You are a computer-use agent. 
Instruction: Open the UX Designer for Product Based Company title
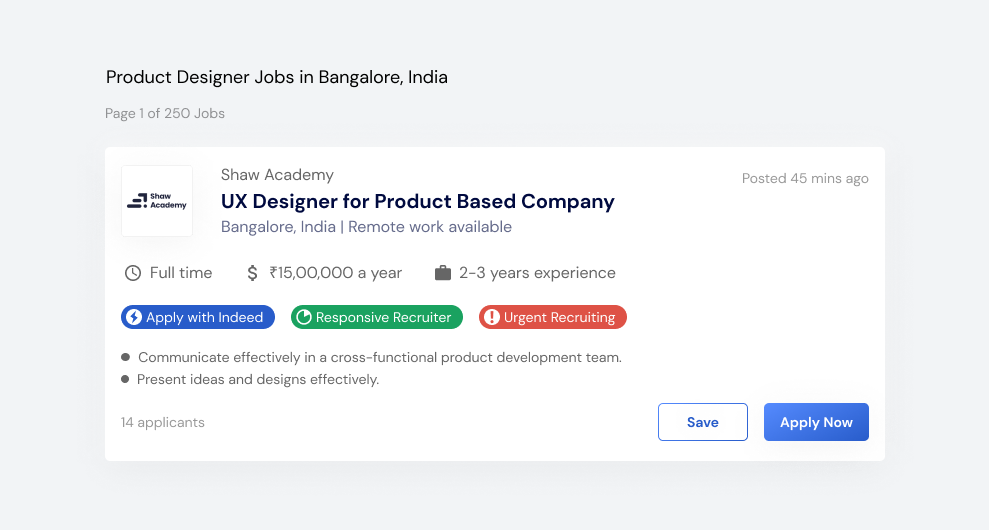point(418,201)
